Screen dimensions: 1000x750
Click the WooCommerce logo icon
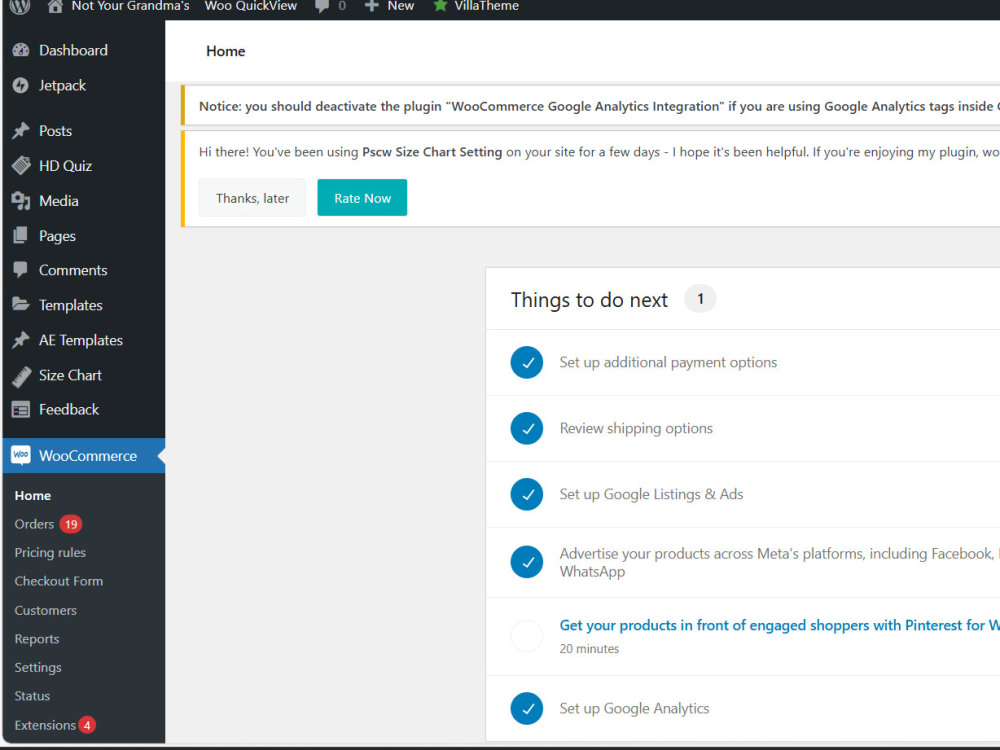click(21, 455)
